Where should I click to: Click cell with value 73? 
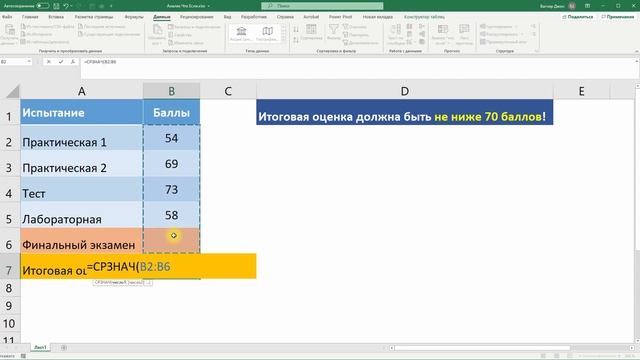[x=171, y=189]
